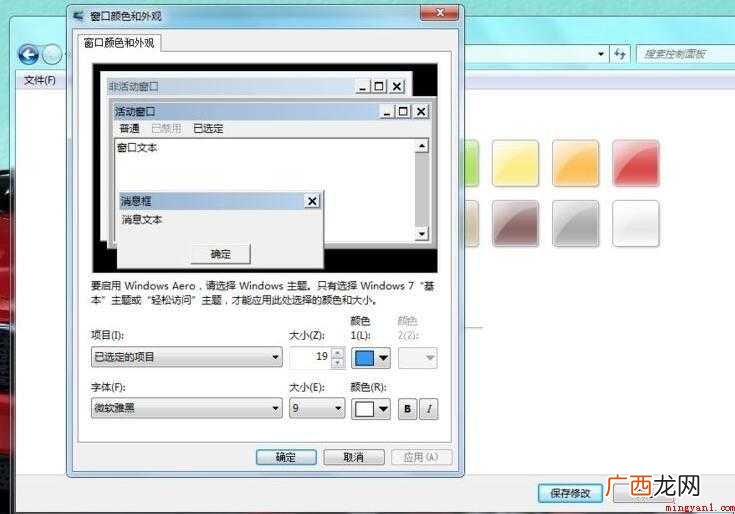Click the 确定 button inside the preview message box
735x514 pixels.
[220, 254]
